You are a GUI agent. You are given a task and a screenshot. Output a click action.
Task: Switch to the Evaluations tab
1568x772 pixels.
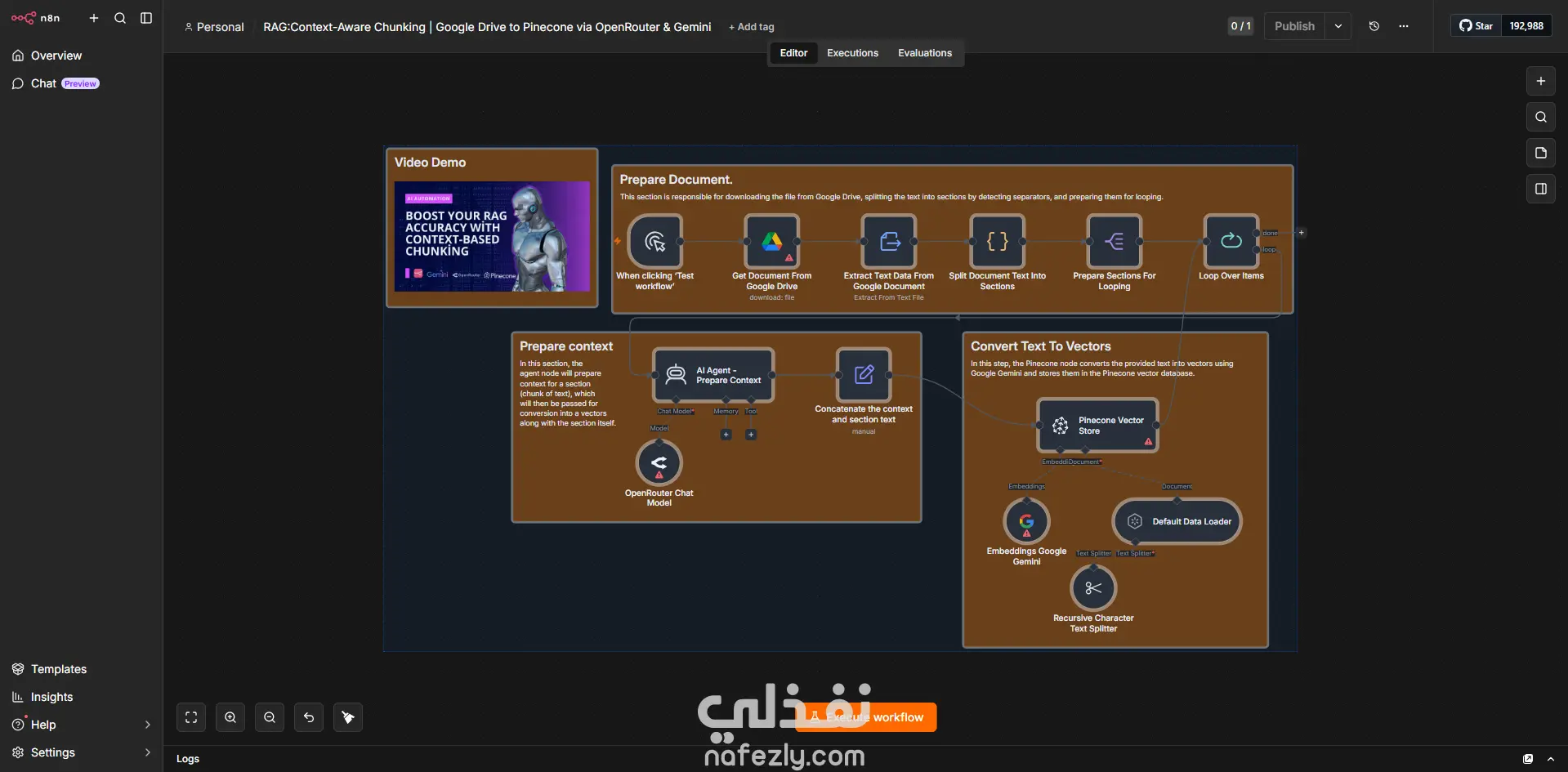pos(925,53)
